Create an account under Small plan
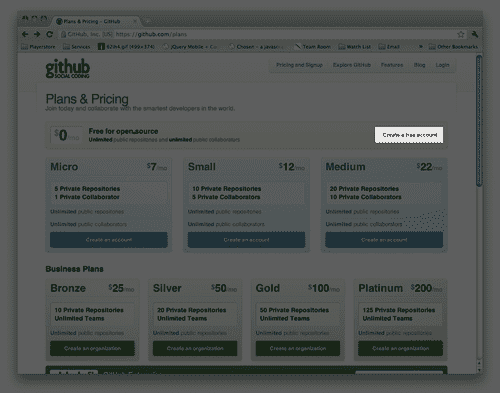Screen dimensions: 500x393 click(246, 240)
